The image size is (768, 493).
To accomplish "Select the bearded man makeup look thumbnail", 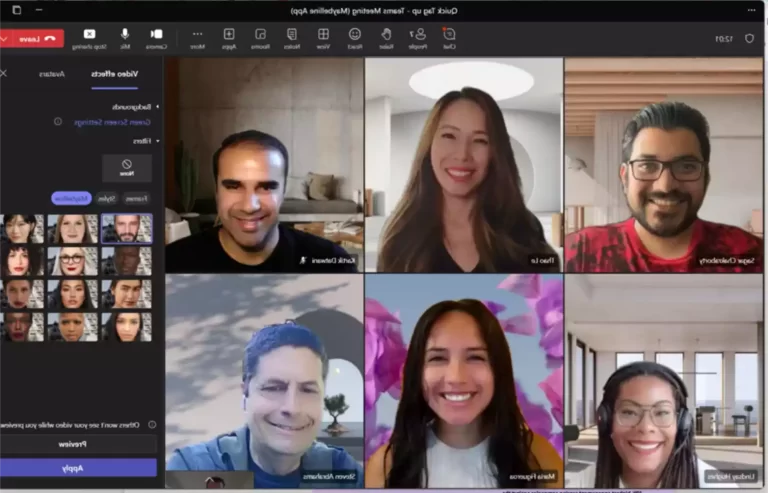I will click(127, 228).
